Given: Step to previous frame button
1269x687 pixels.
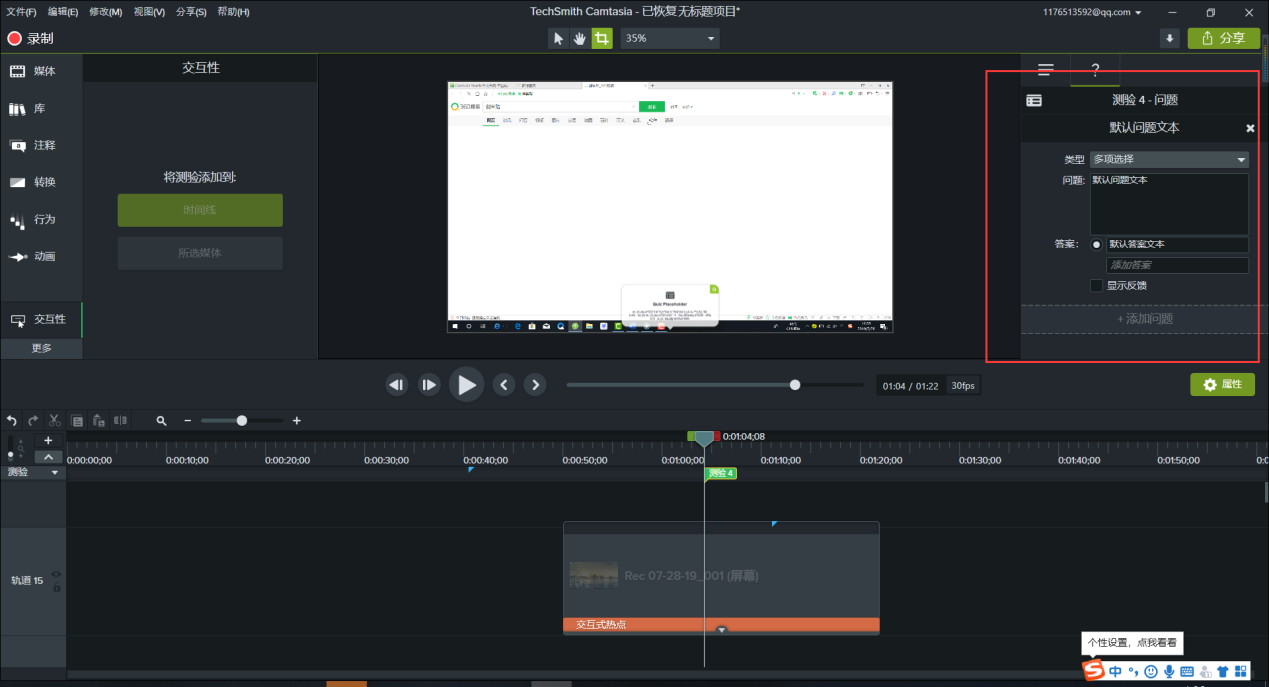Looking at the screenshot, I should [x=397, y=384].
